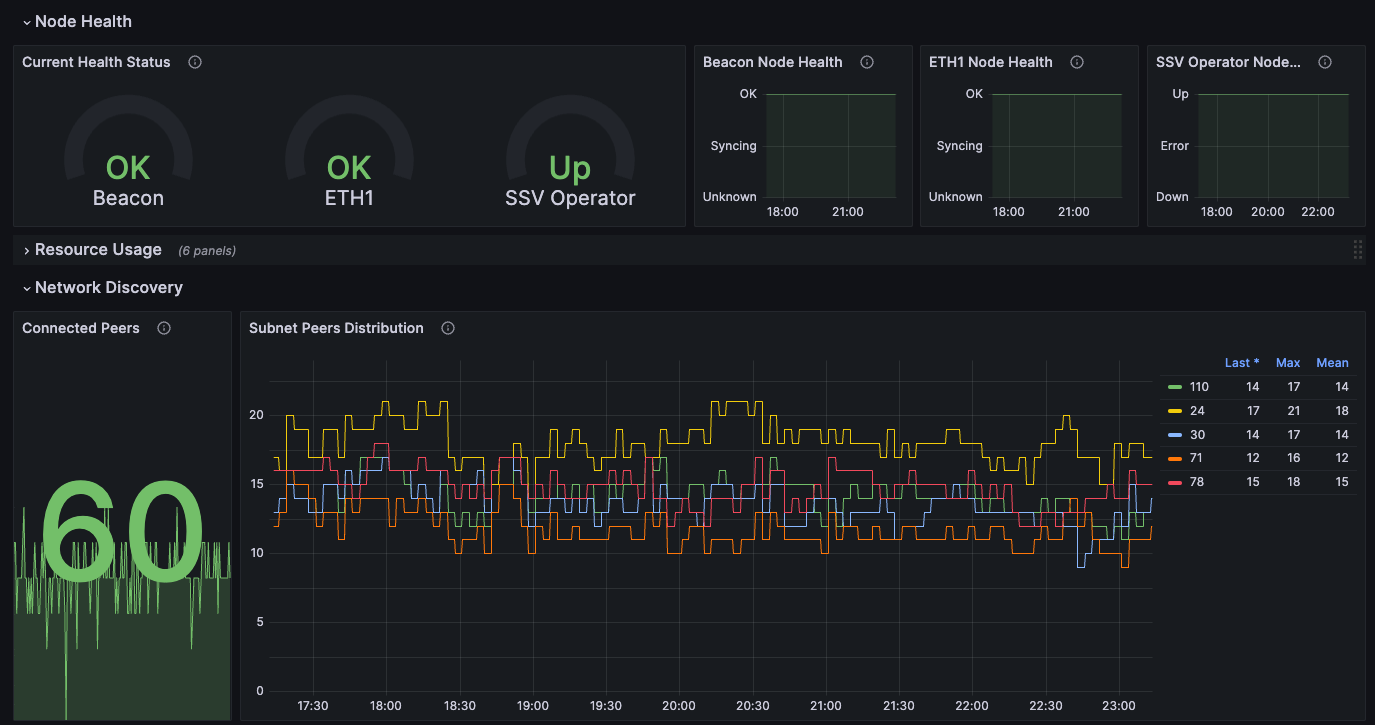Open info icon beside Subnet Peers Distribution
The width and height of the screenshot is (1375, 725).
tap(448, 328)
